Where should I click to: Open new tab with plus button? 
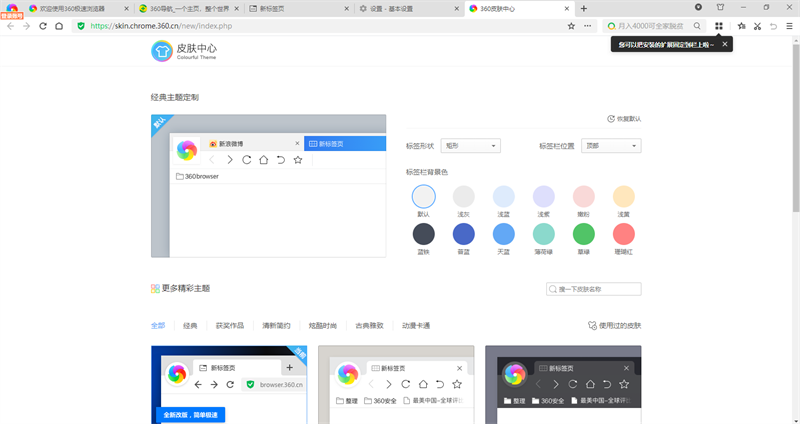click(x=583, y=8)
